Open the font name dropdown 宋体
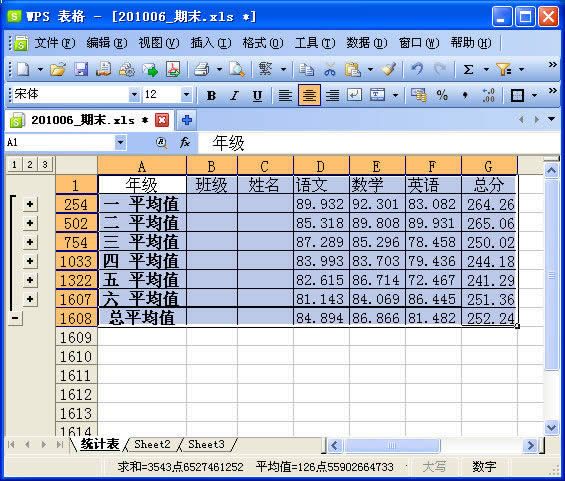The width and height of the screenshot is (565, 481). (x=134, y=95)
